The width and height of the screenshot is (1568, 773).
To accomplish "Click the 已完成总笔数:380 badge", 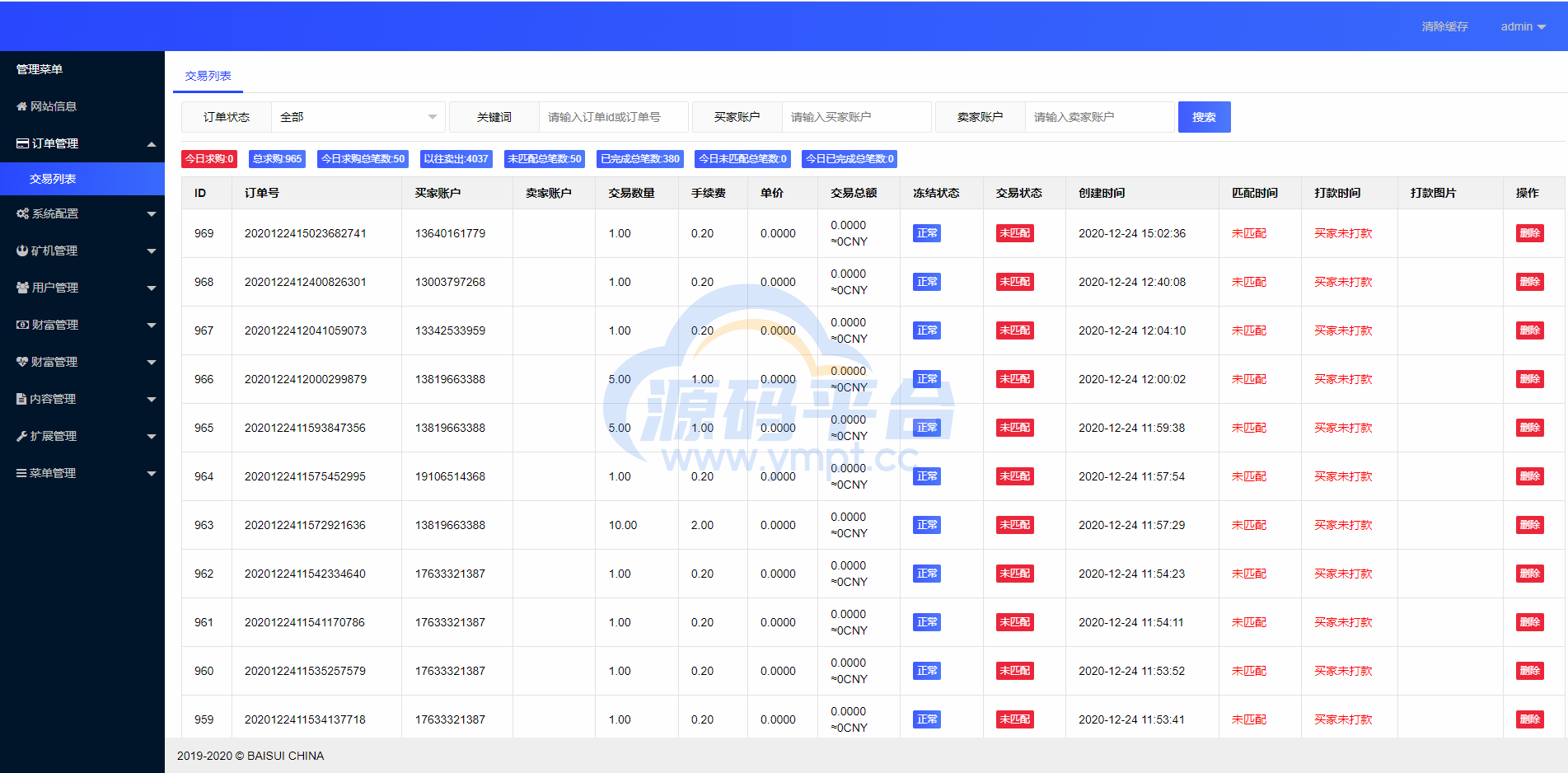I will [x=640, y=159].
